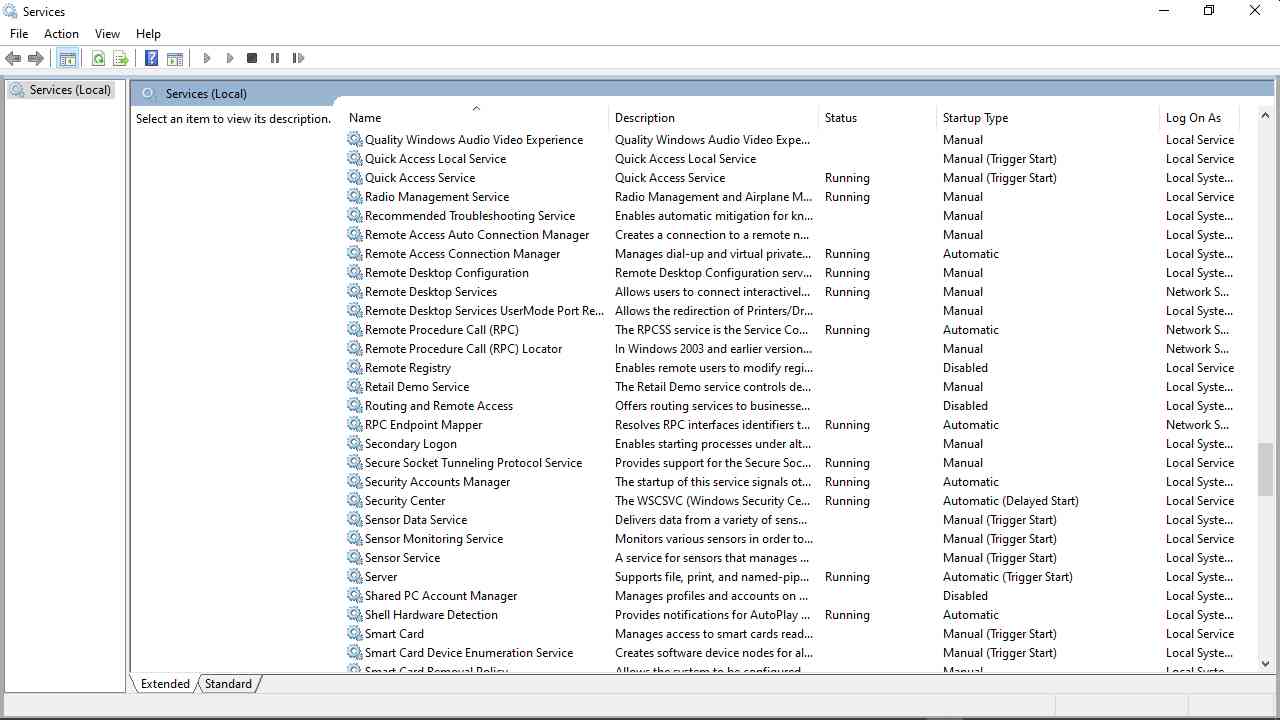Click the Restart Service toolbar icon
1280x720 pixels.
298,59
